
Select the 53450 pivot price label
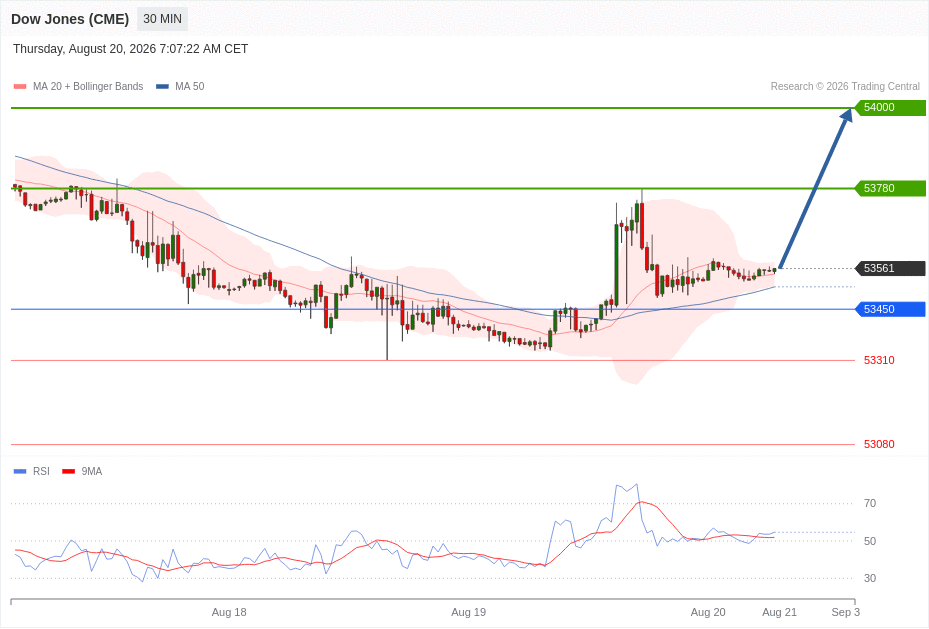coord(890,309)
